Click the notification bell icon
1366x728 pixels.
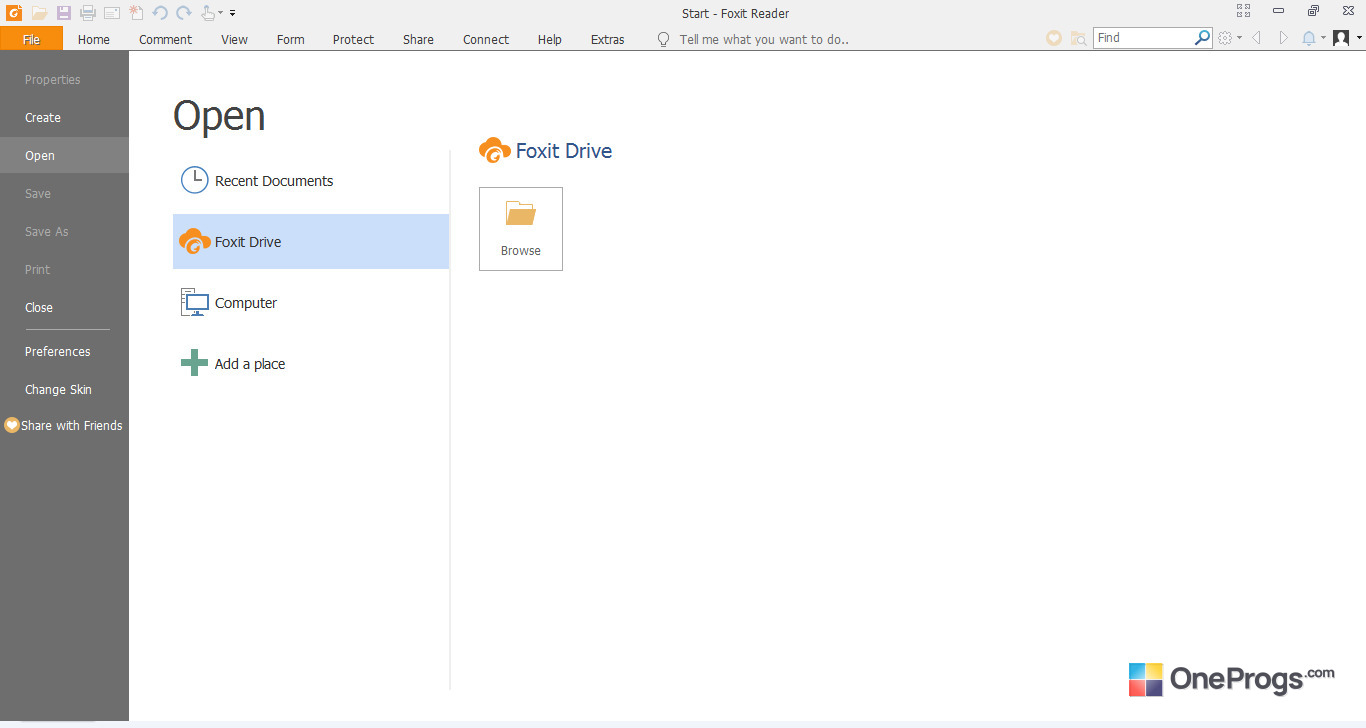point(1309,38)
